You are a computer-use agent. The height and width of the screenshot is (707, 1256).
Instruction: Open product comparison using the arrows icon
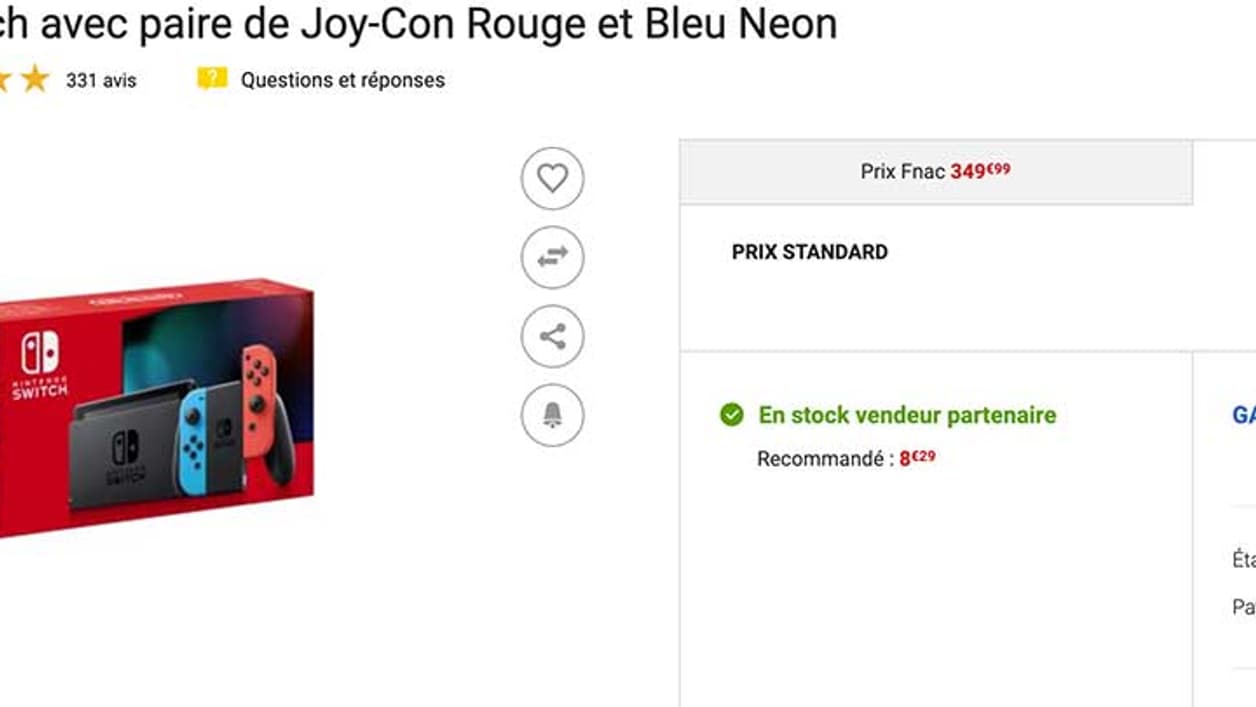pos(551,257)
